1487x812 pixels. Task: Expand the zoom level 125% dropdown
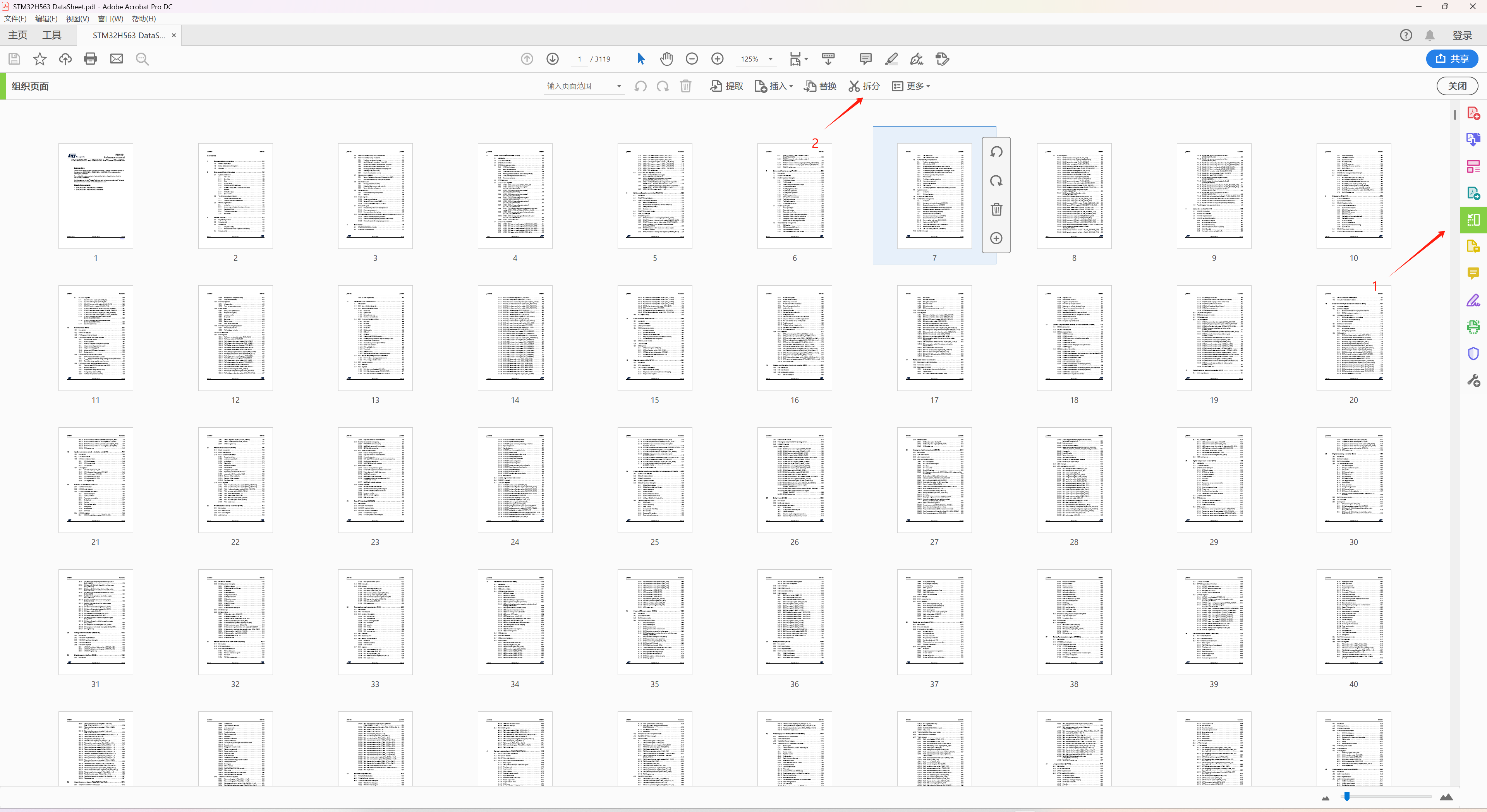pyautogui.click(x=770, y=59)
